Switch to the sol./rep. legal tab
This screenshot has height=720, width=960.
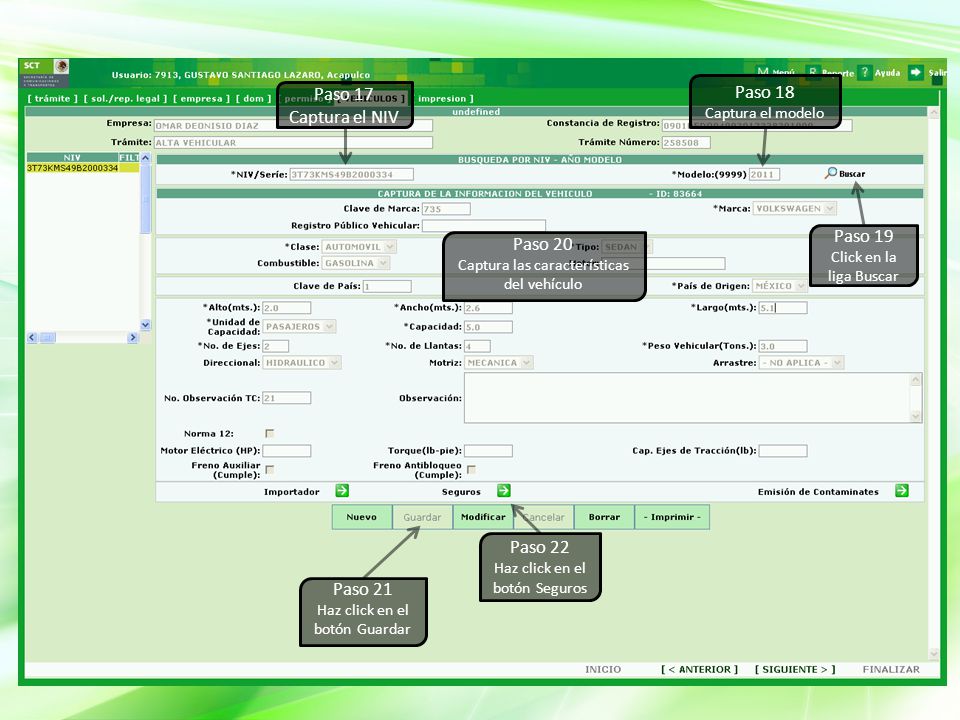coord(126,99)
